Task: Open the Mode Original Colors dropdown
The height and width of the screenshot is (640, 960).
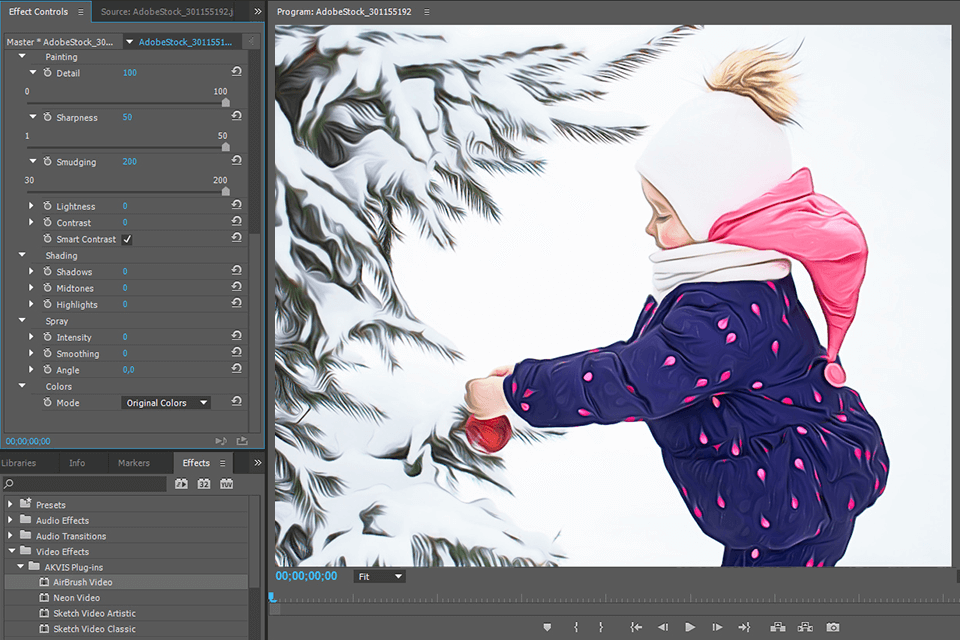Action: coord(166,403)
